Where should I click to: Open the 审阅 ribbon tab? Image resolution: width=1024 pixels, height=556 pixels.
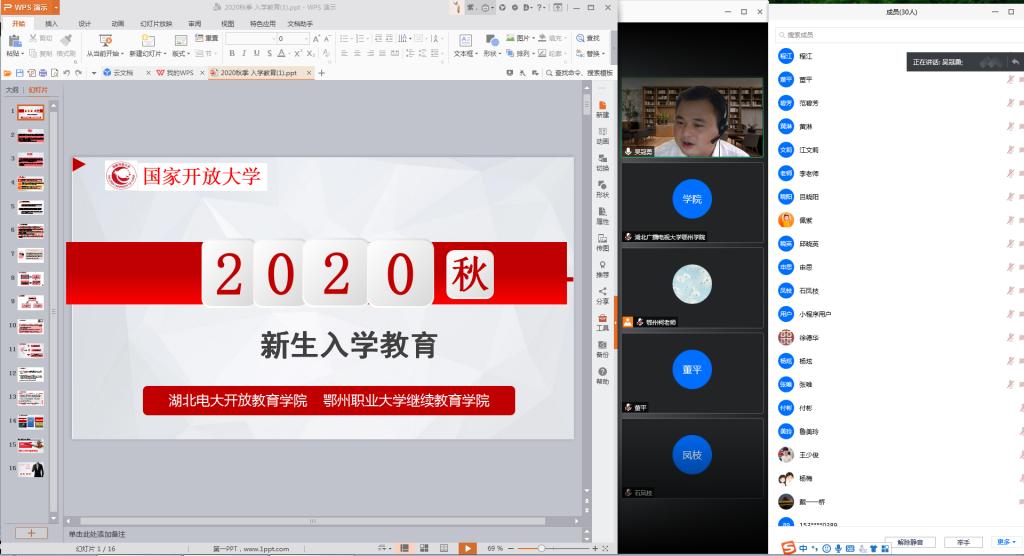194,23
